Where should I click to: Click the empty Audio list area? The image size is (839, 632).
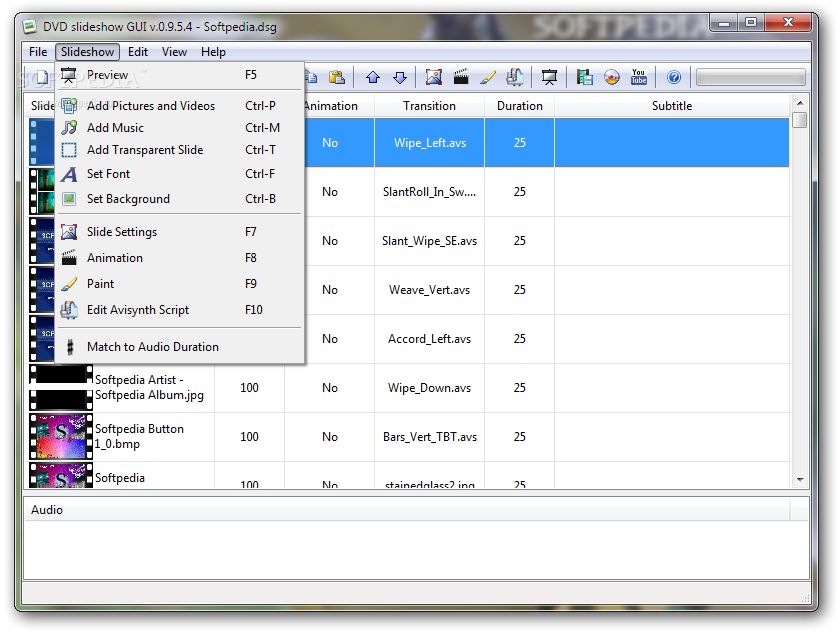(x=416, y=550)
